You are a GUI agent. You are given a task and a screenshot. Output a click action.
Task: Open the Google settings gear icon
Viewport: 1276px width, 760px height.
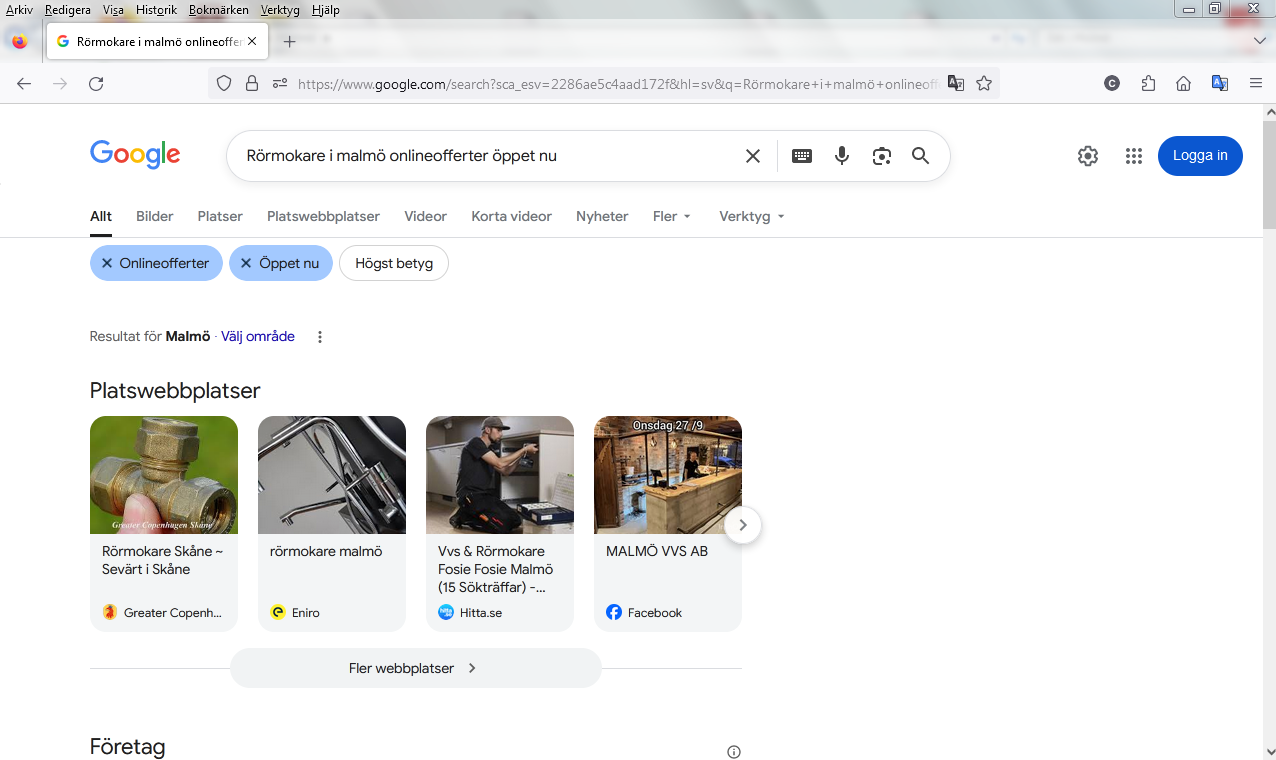[x=1088, y=156]
